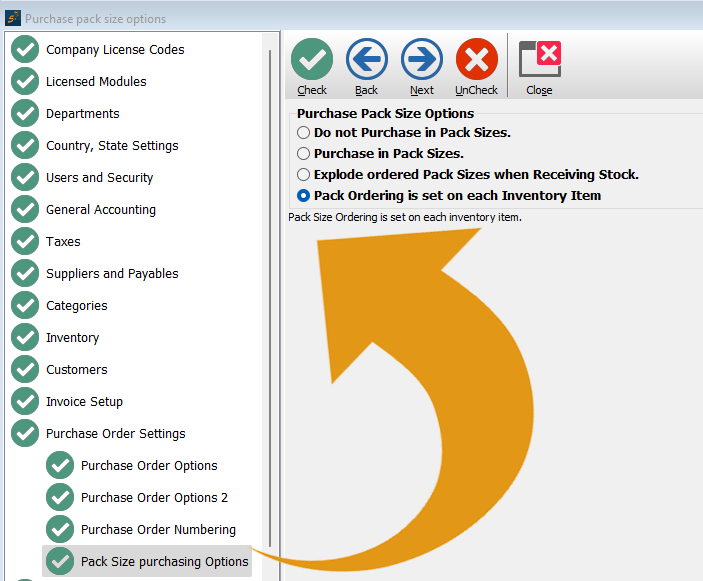This screenshot has width=703, height=581.
Task: Click the checkmark icon beside Taxes
Action: pos(25,242)
